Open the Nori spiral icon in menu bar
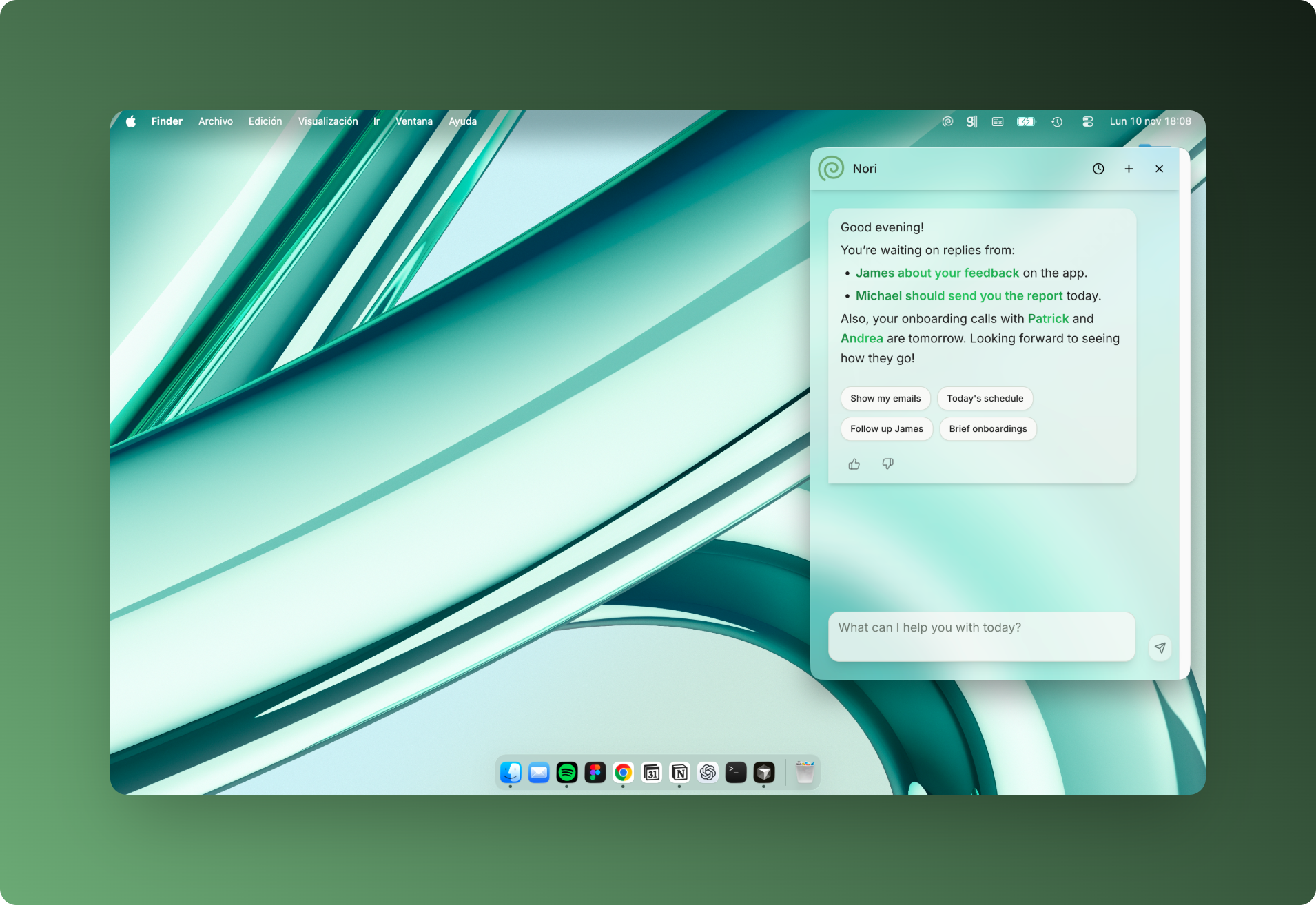The image size is (1316, 905). 947,121
